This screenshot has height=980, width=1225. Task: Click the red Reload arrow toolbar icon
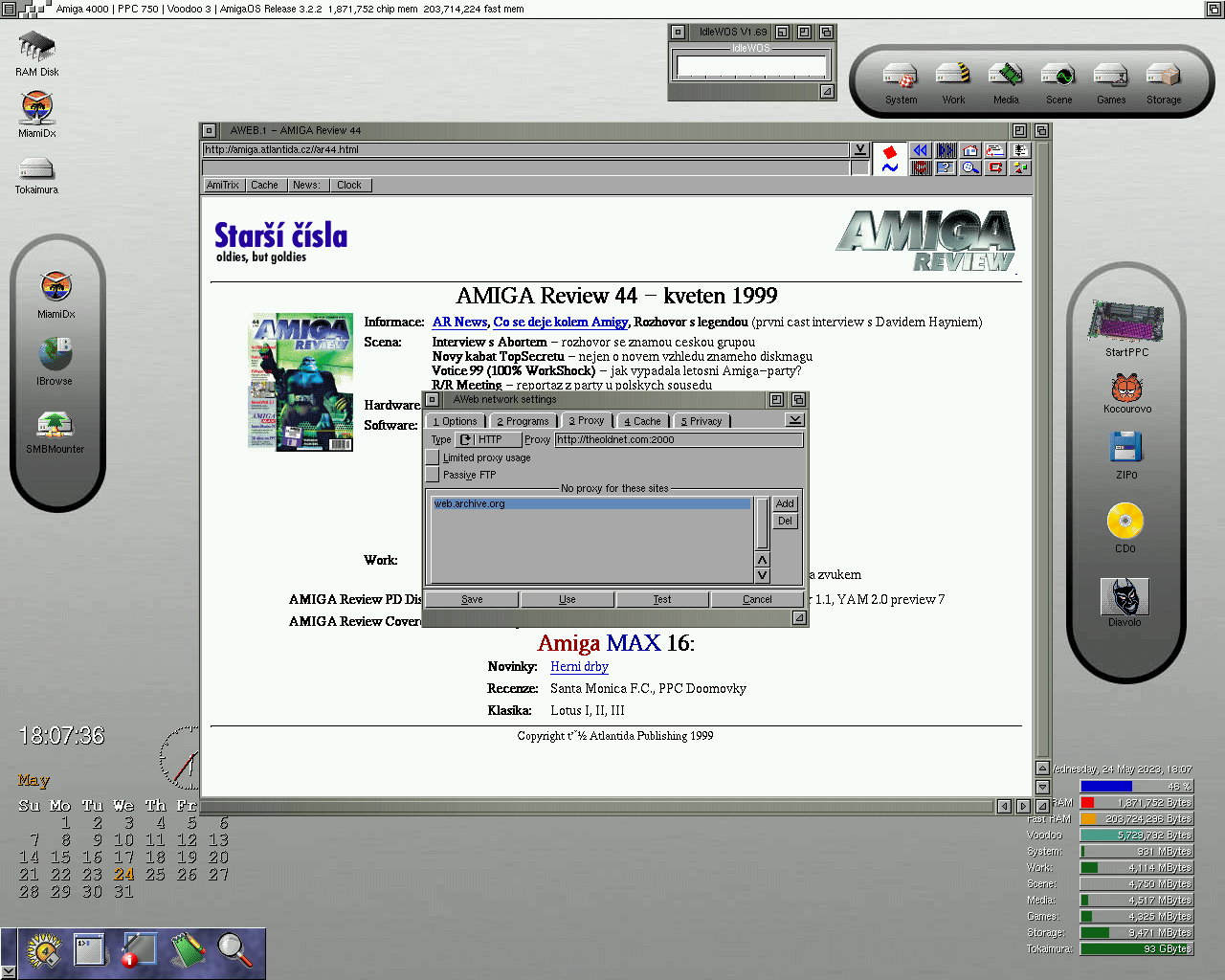[x=995, y=167]
